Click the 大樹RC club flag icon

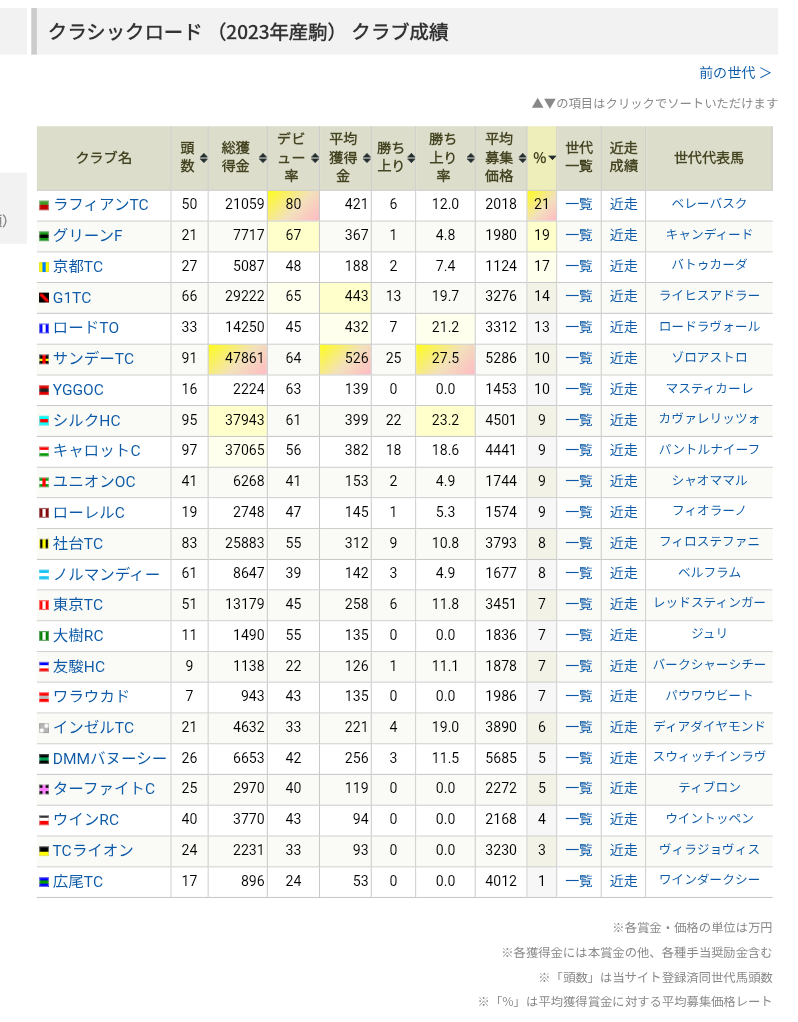(x=44, y=636)
